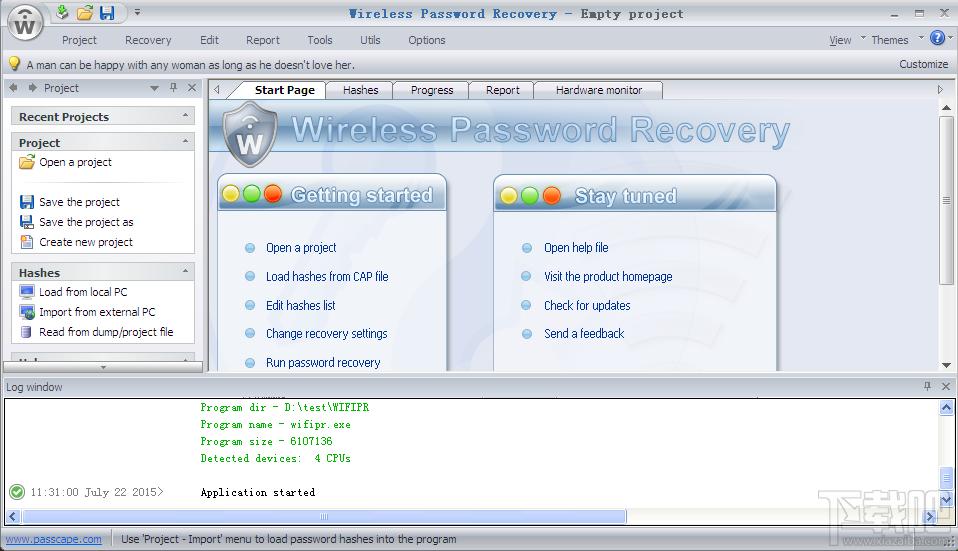958x551 pixels.
Task: Click Load hashes from CAP file link
Action: pyautogui.click(x=327, y=276)
